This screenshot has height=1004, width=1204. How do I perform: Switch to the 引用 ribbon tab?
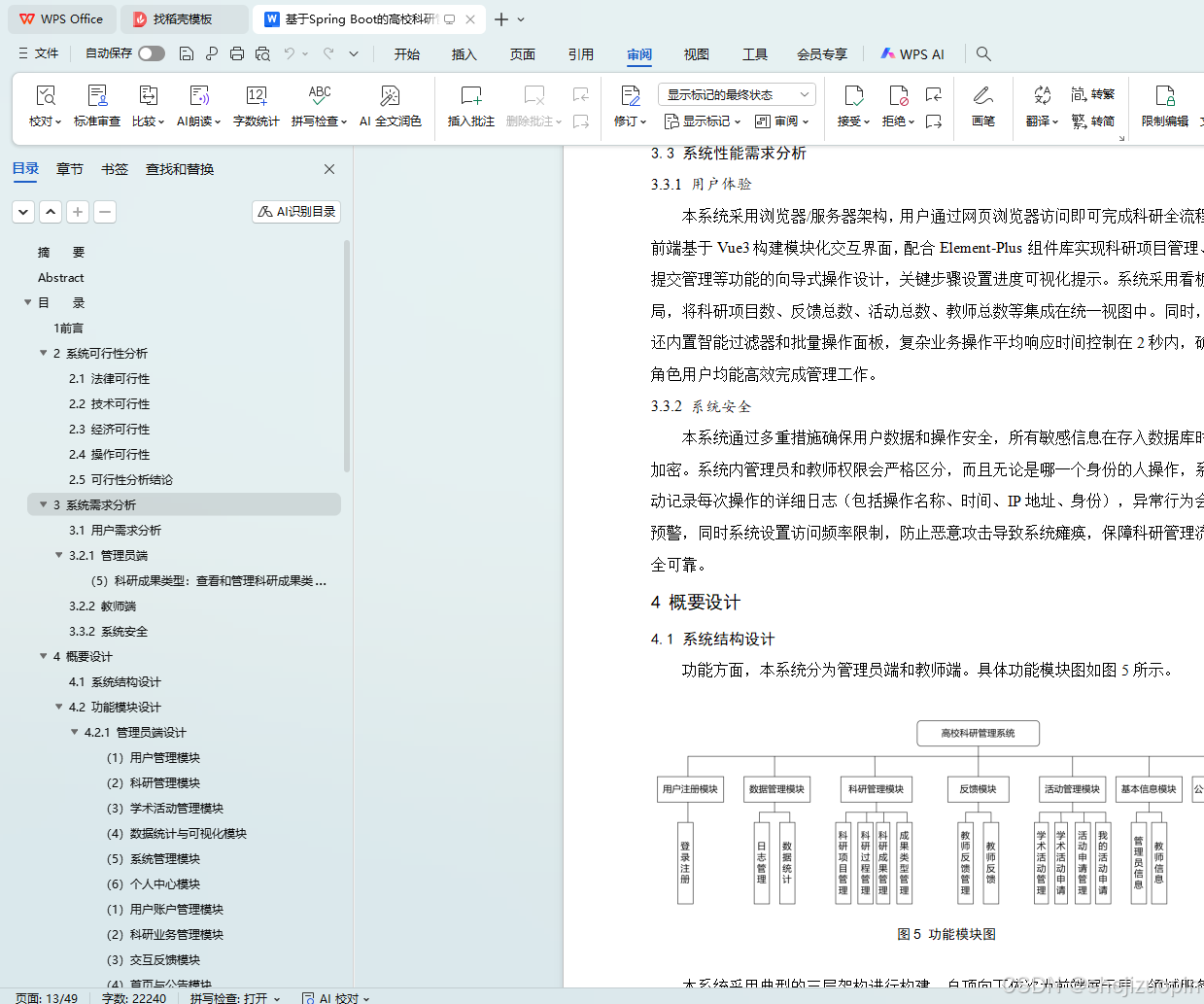(x=581, y=54)
